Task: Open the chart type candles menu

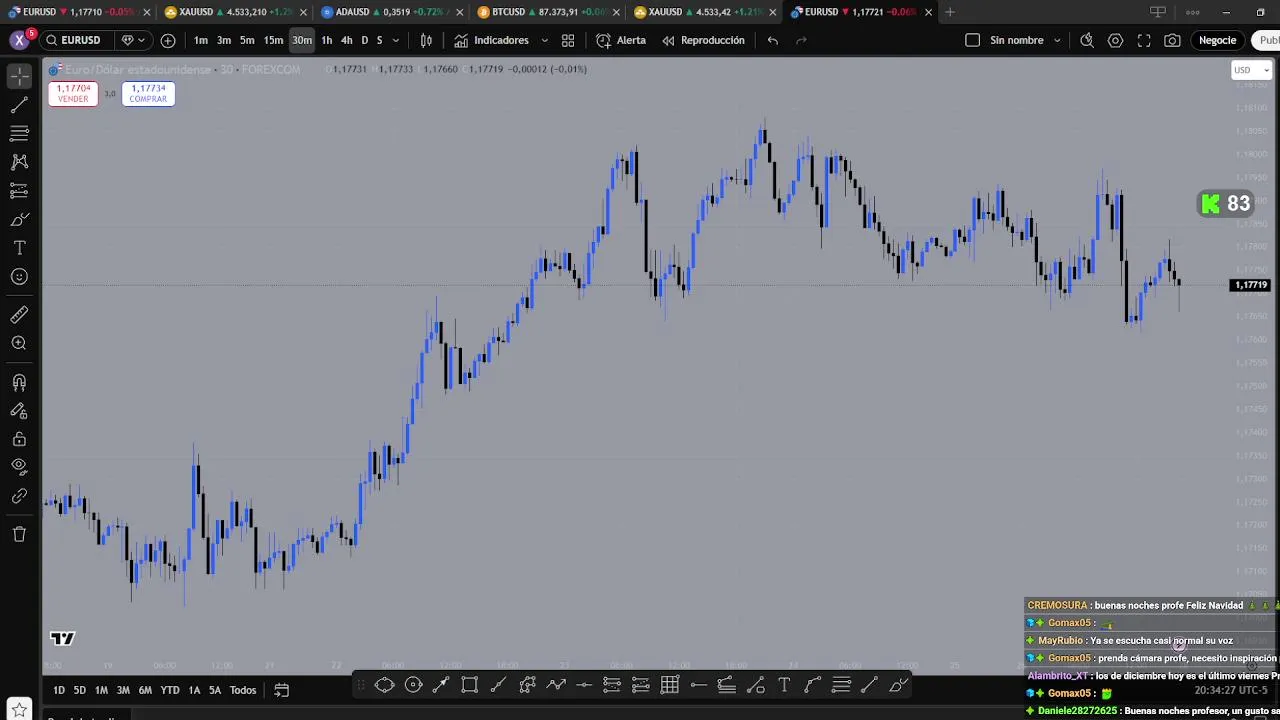Action: 426,40
